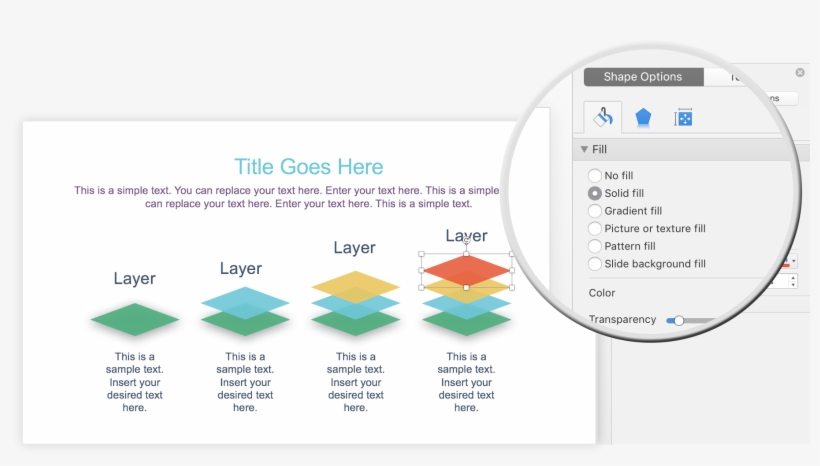Choose the Gradient fill radio button
This screenshot has width=820, height=466.
pos(595,211)
